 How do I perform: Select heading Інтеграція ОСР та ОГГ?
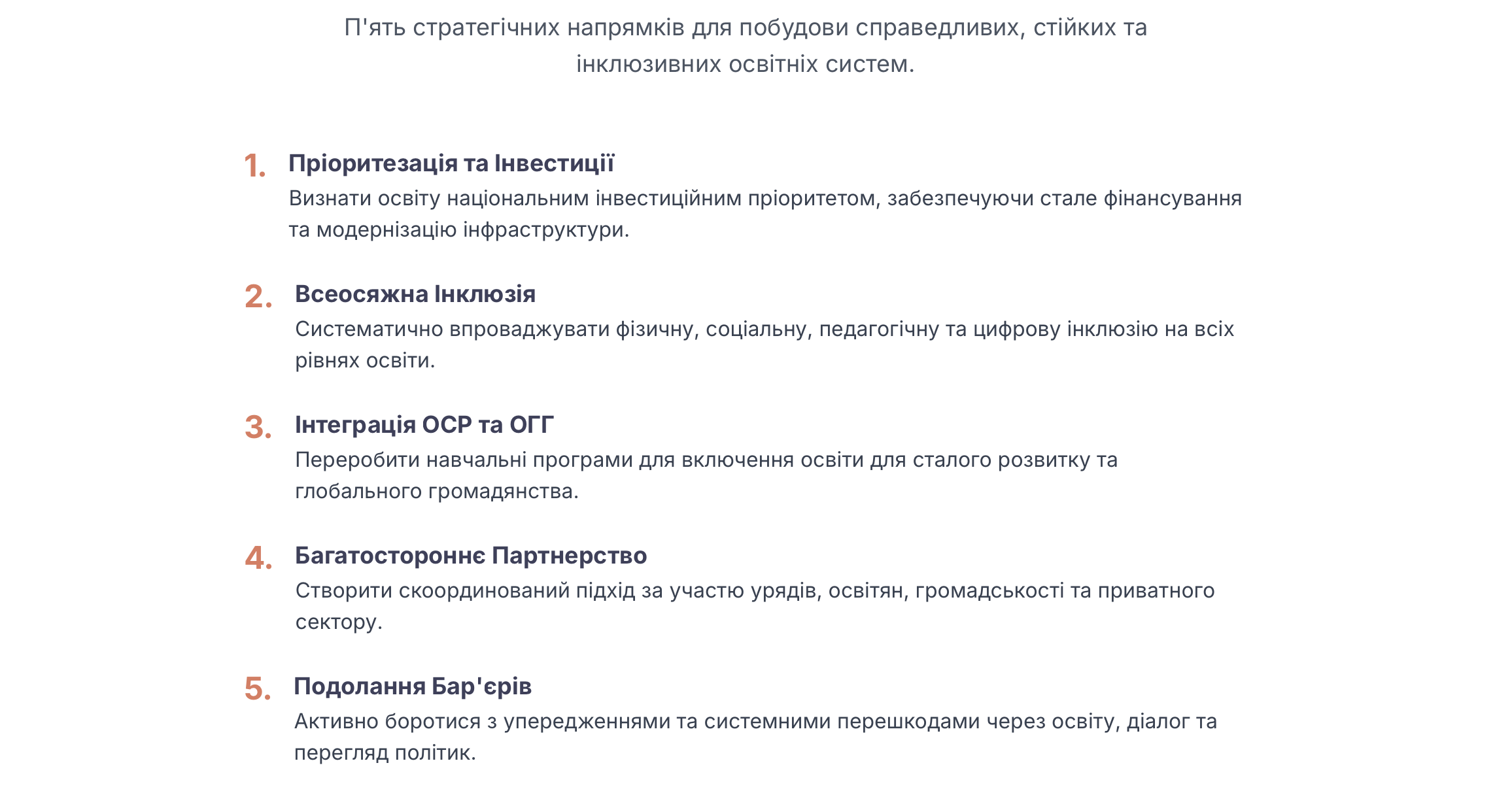[424, 425]
